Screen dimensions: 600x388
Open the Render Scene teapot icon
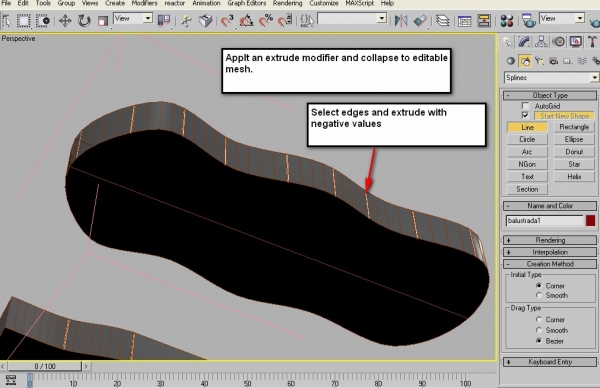[529, 20]
